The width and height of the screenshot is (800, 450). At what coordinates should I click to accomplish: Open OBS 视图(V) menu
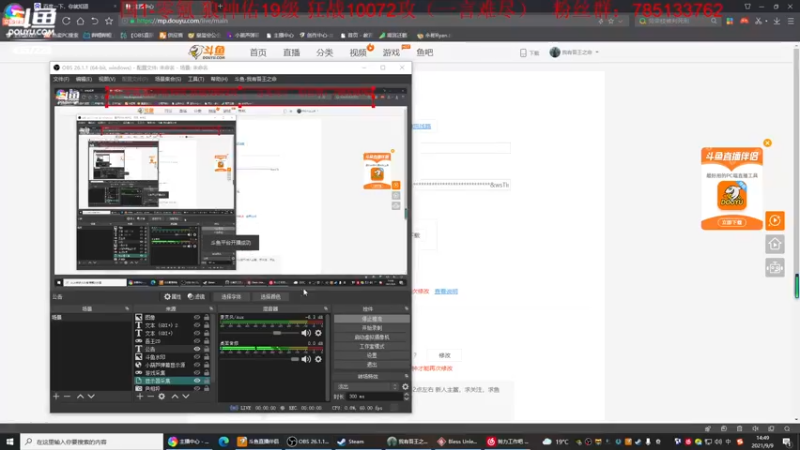tap(107, 79)
